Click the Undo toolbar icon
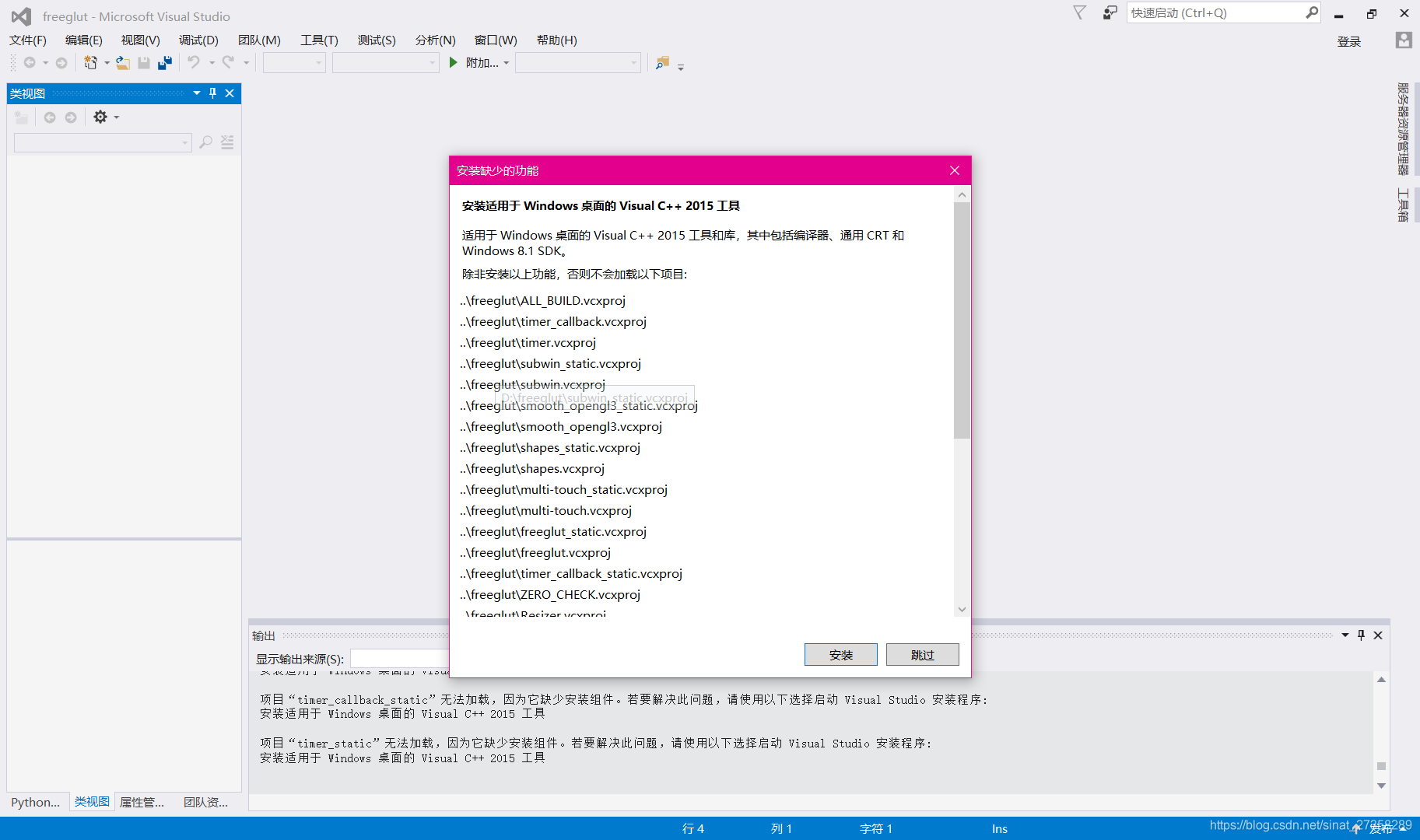The height and width of the screenshot is (840, 1420). click(x=194, y=62)
